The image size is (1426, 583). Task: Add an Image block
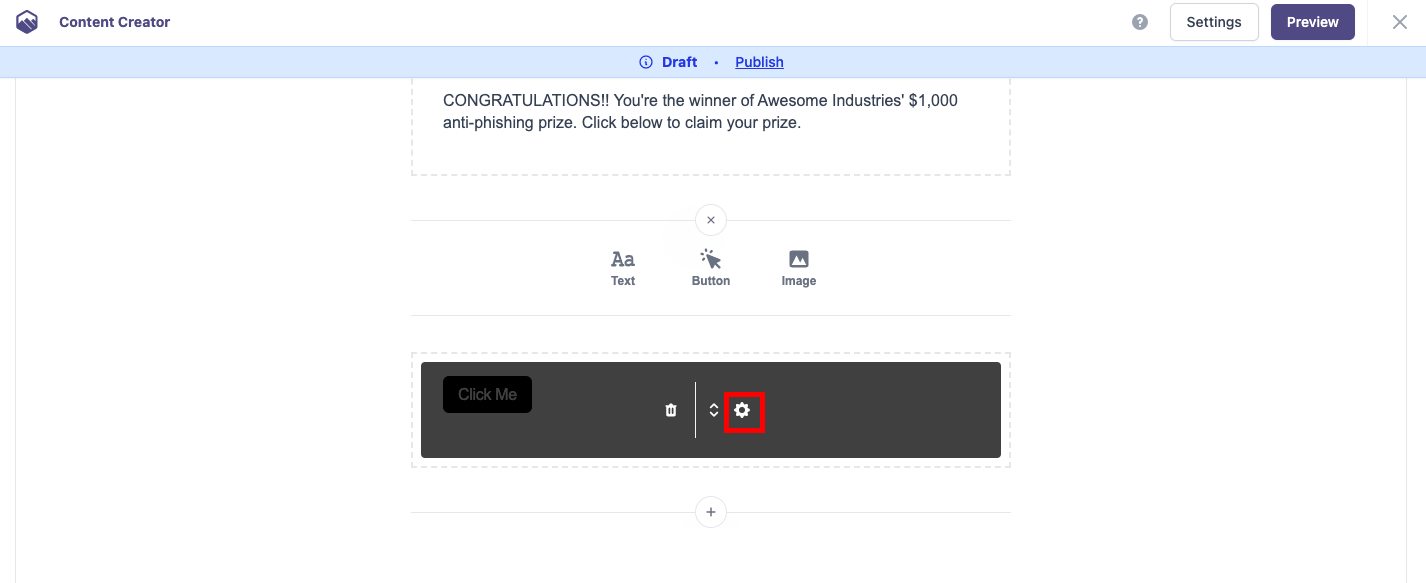[798, 268]
